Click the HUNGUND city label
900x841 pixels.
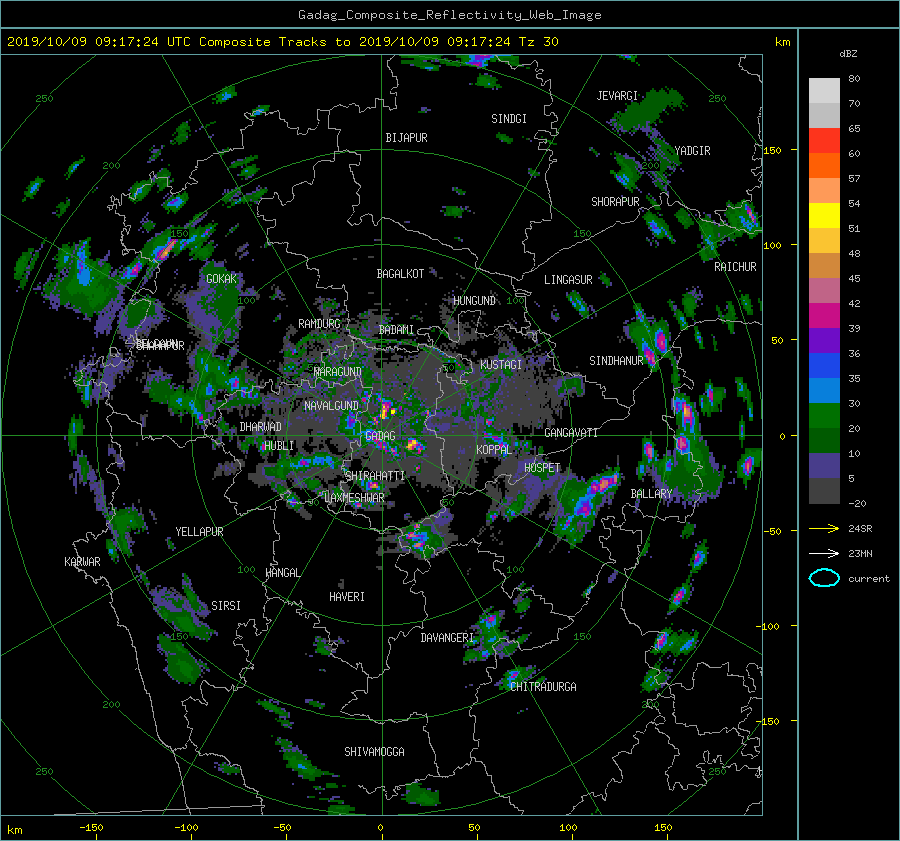point(474,301)
